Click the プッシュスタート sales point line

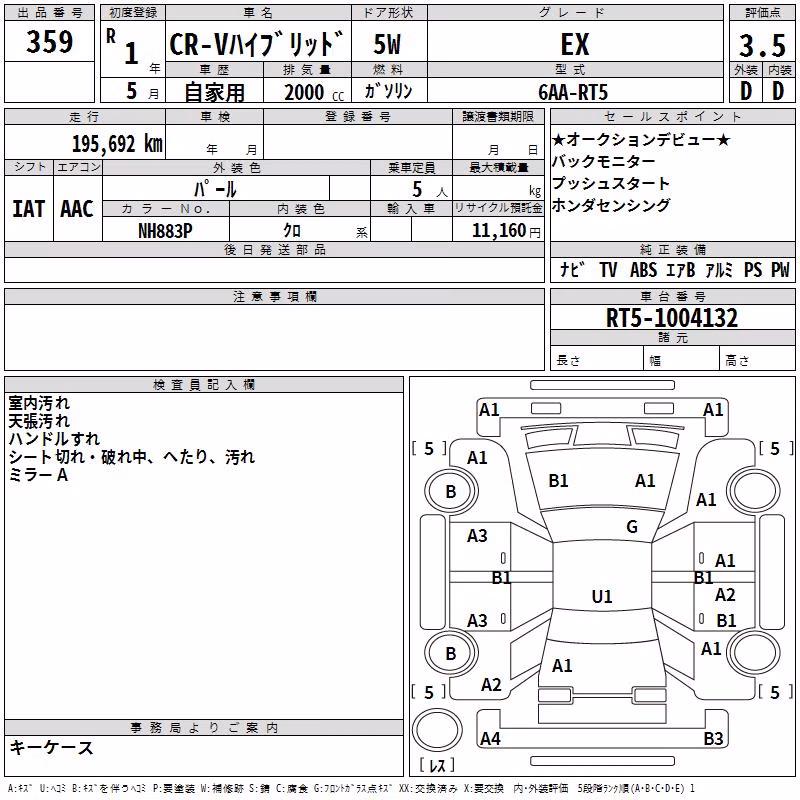click(x=611, y=183)
